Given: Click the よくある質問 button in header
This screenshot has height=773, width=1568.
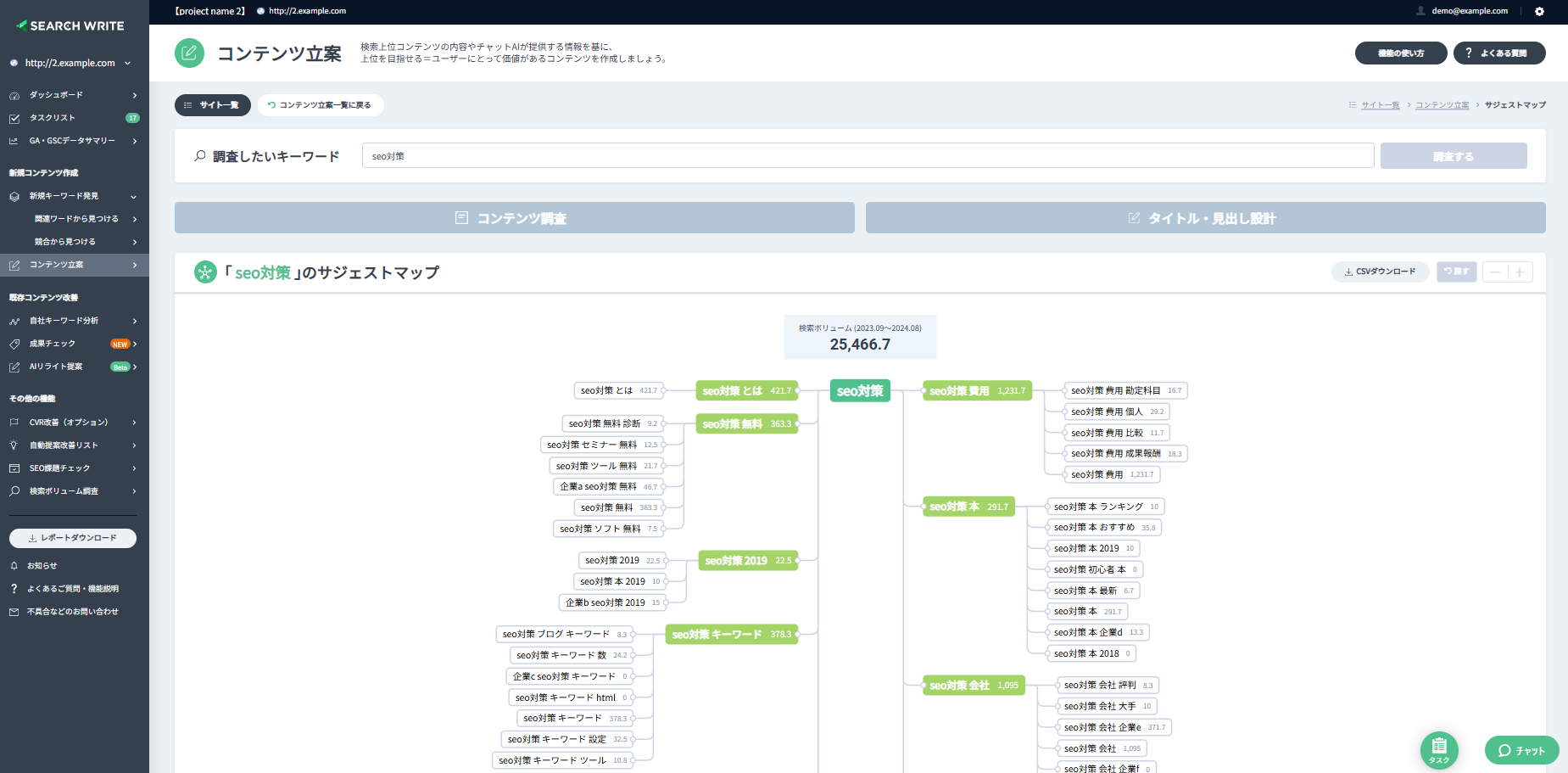Looking at the screenshot, I should pos(1499,53).
